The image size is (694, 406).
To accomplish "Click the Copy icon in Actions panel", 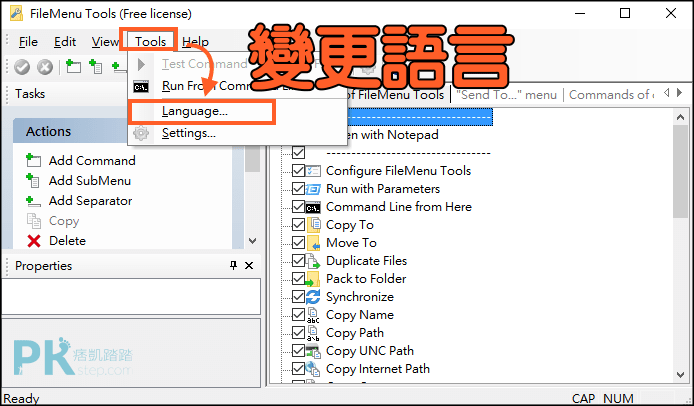I will (34, 220).
